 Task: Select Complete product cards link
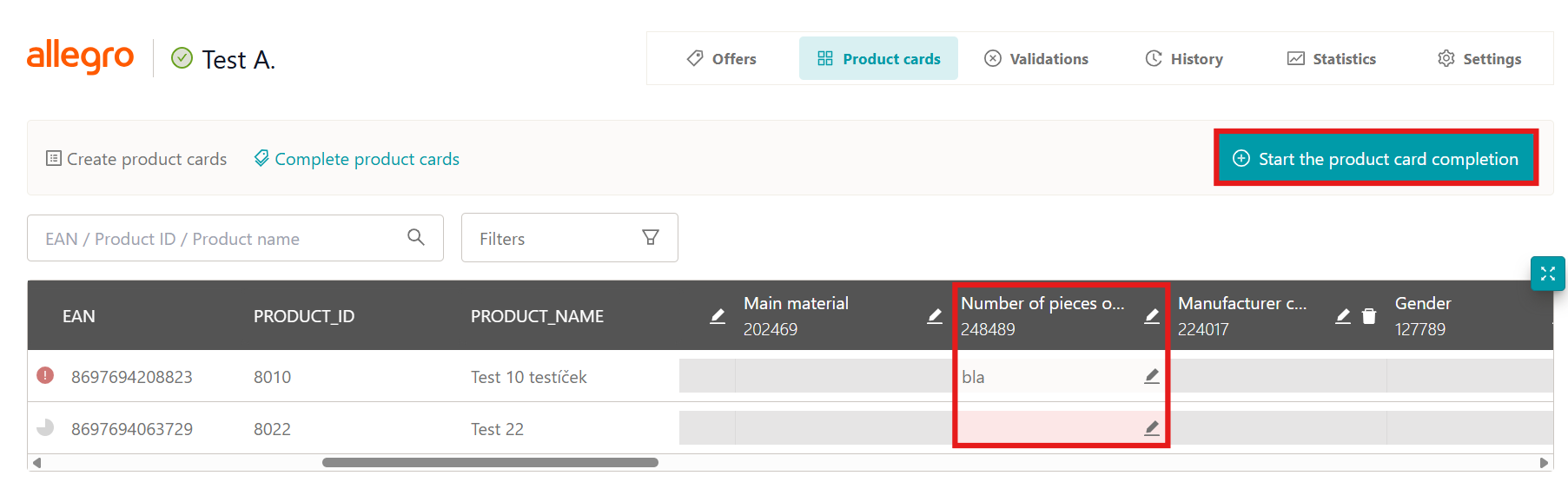[x=357, y=159]
